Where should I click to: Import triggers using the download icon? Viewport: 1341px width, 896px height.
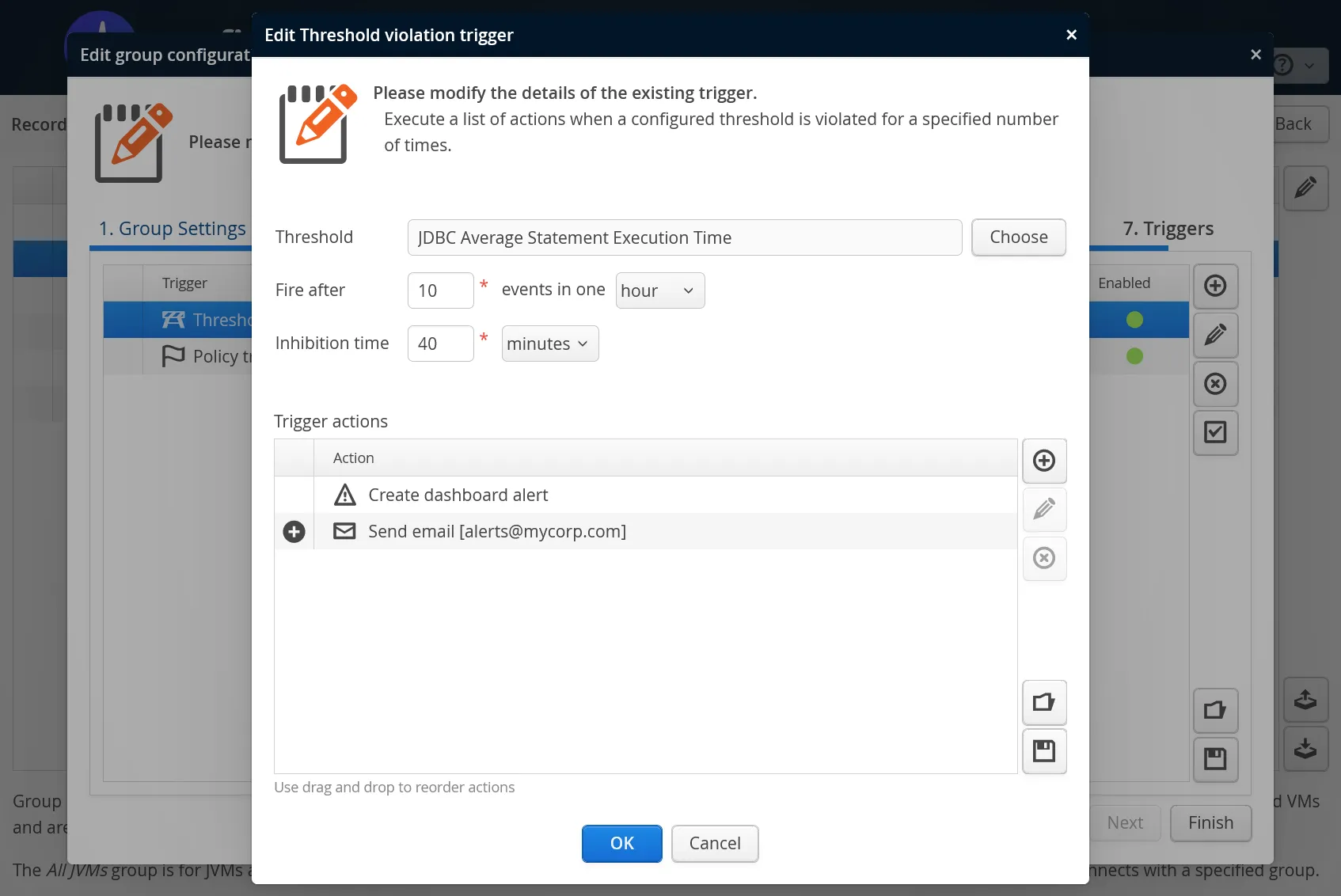[1305, 749]
